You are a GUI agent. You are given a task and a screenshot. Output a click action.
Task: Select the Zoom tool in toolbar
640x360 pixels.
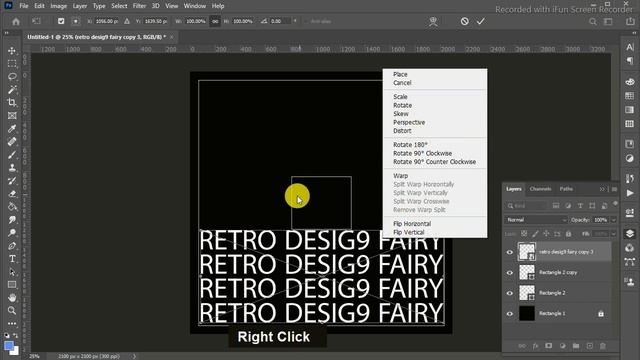click(12, 311)
